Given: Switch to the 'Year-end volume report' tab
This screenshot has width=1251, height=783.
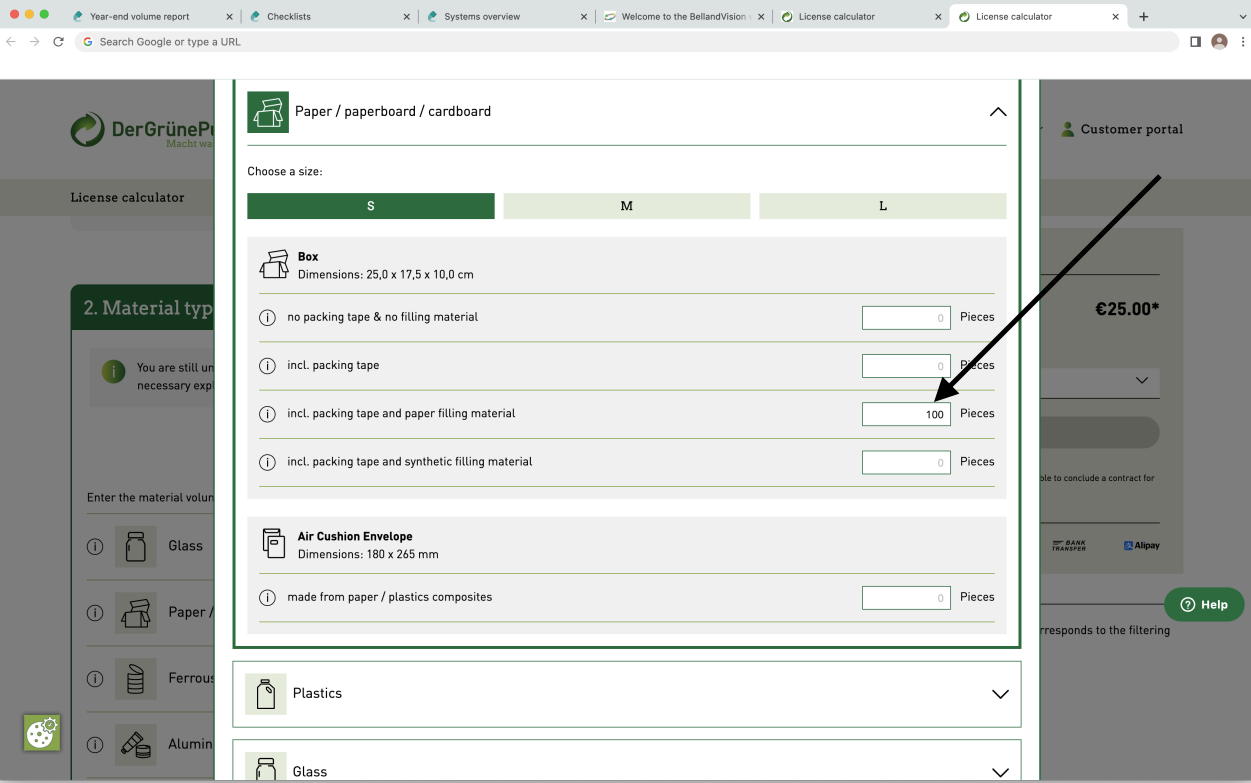Looking at the screenshot, I should click(x=140, y=17).
